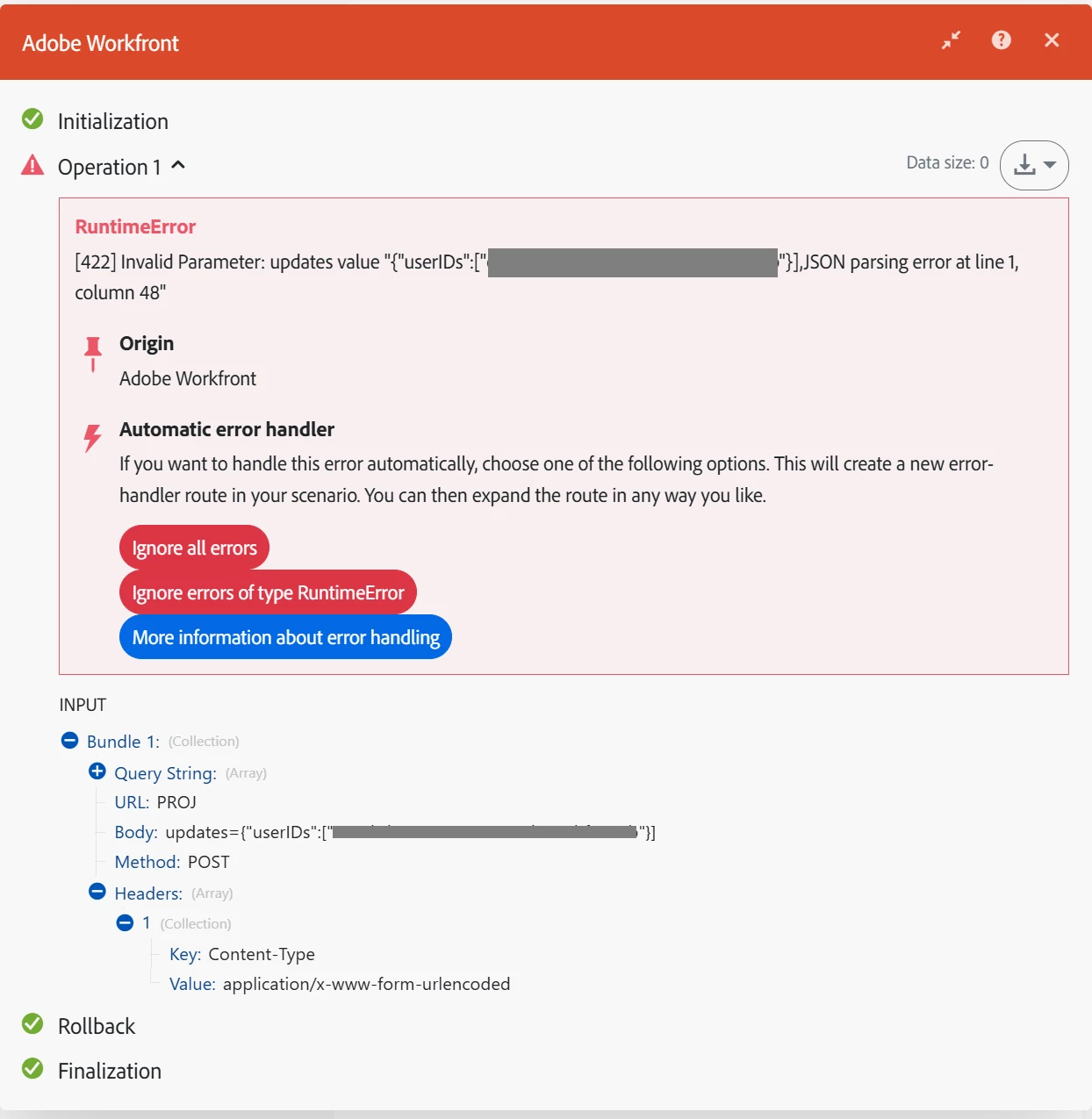This screenshot has height=1119, width=1092.
Task: Click the Query String label
Action: pos(165,773)
